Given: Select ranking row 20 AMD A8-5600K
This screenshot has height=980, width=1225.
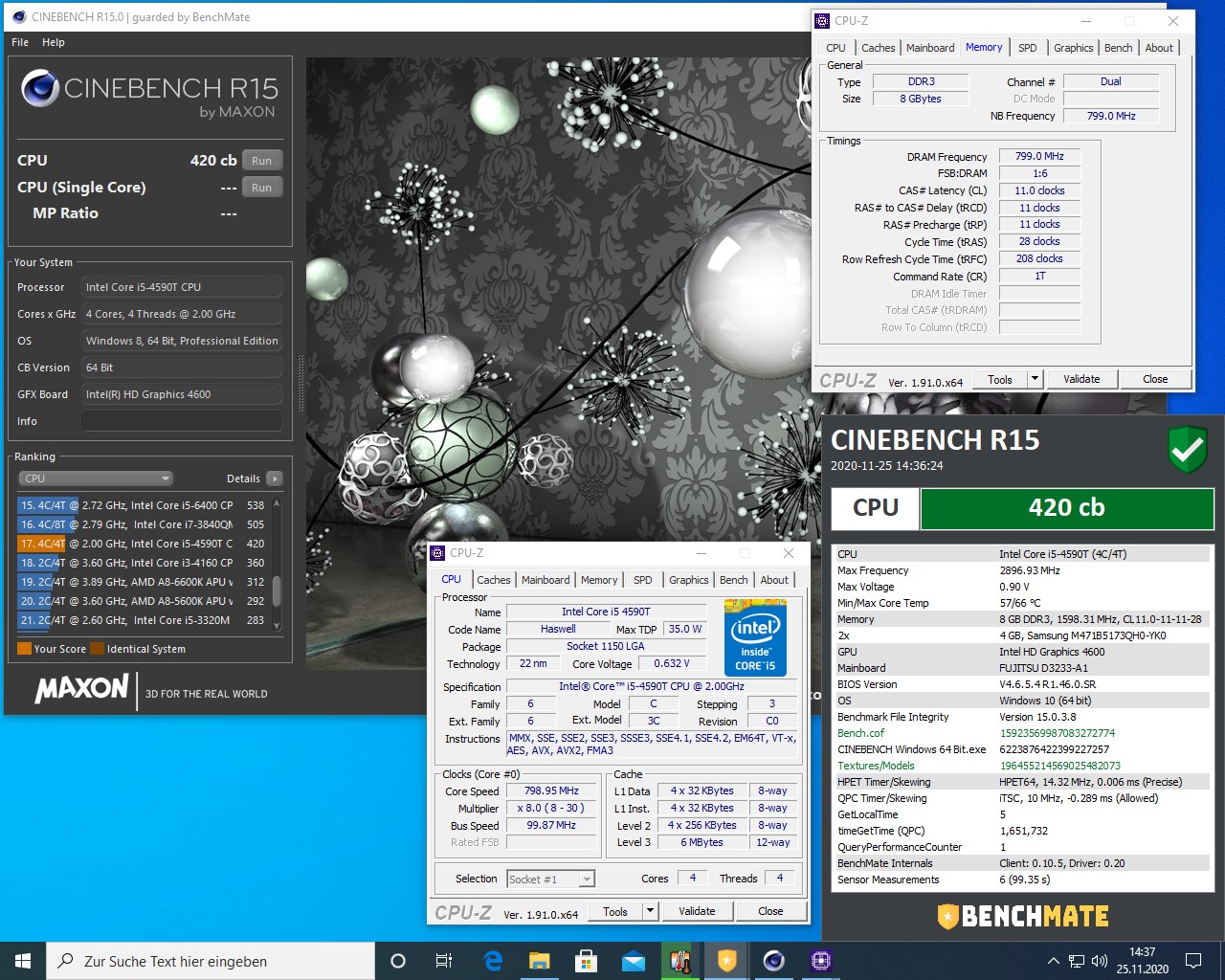Looking at the screenshot, I should 143,601.
